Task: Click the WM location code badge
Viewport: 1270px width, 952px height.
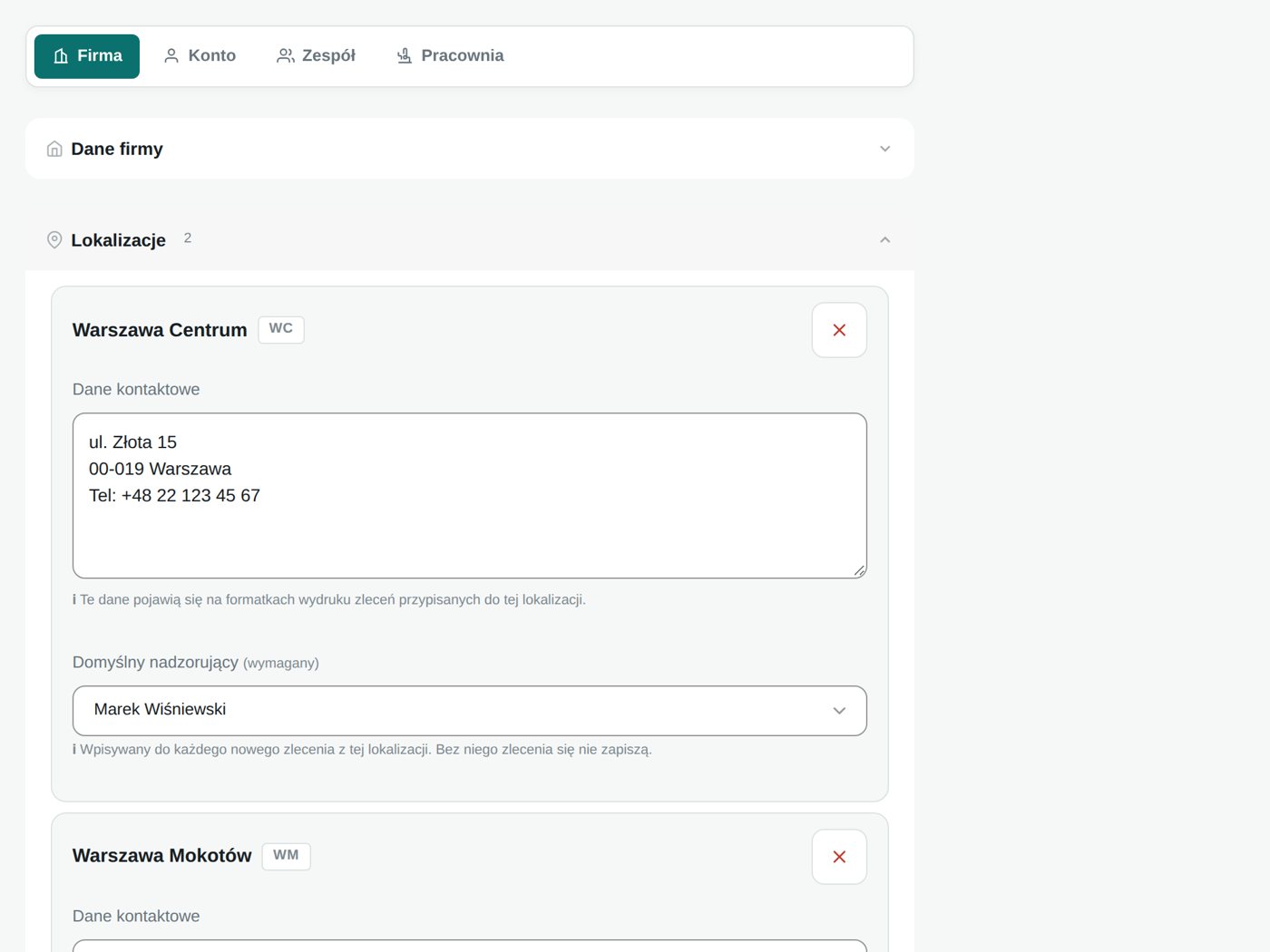Action: pyautogui.click(x=287, y=856)
